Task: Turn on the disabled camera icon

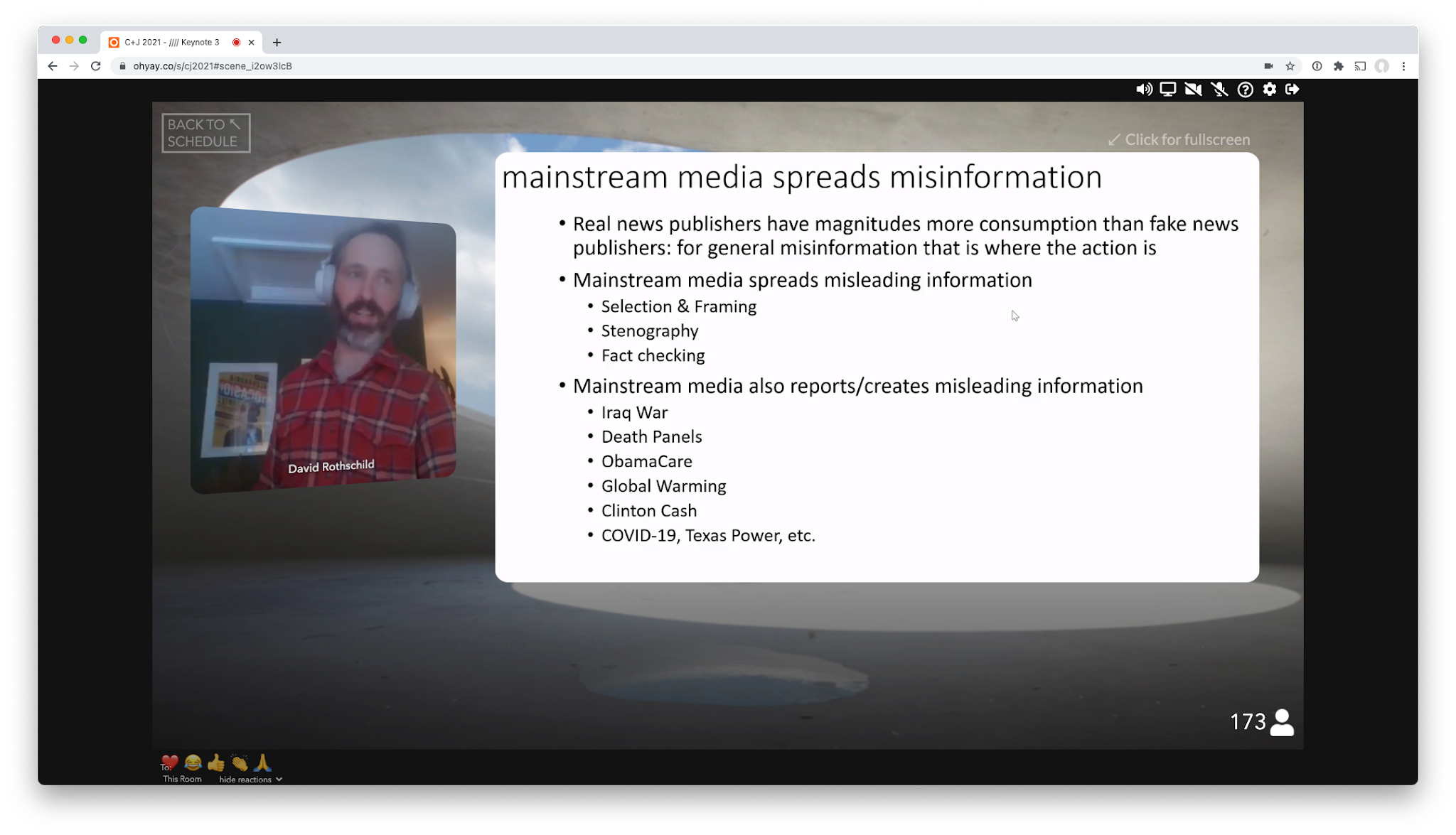Action: (1193, 89)
